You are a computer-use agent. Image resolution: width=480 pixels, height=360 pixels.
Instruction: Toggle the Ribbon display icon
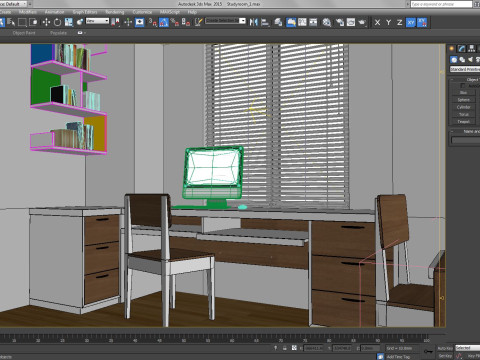coord(291,22)
